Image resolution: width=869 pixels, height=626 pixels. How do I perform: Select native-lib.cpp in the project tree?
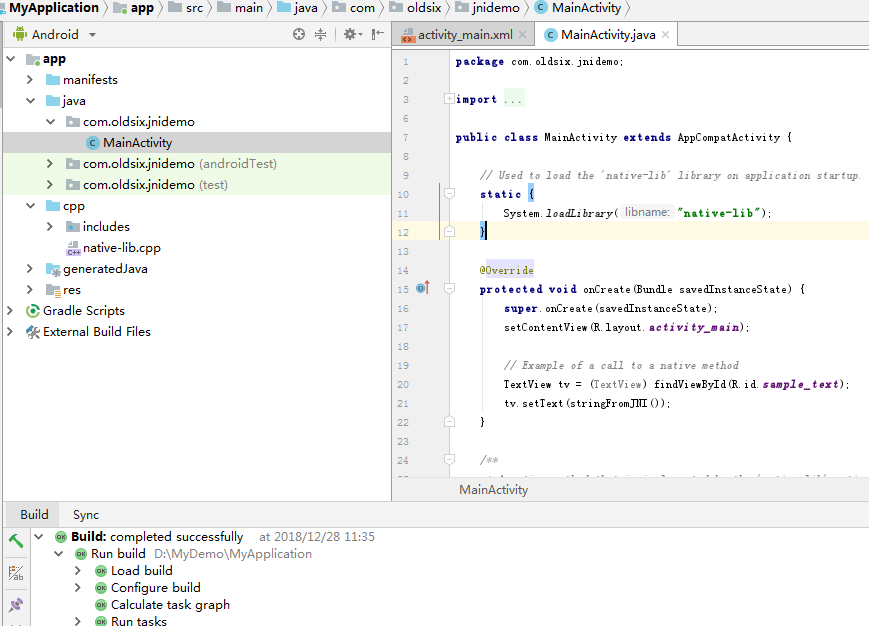click(x=197, y=248)
